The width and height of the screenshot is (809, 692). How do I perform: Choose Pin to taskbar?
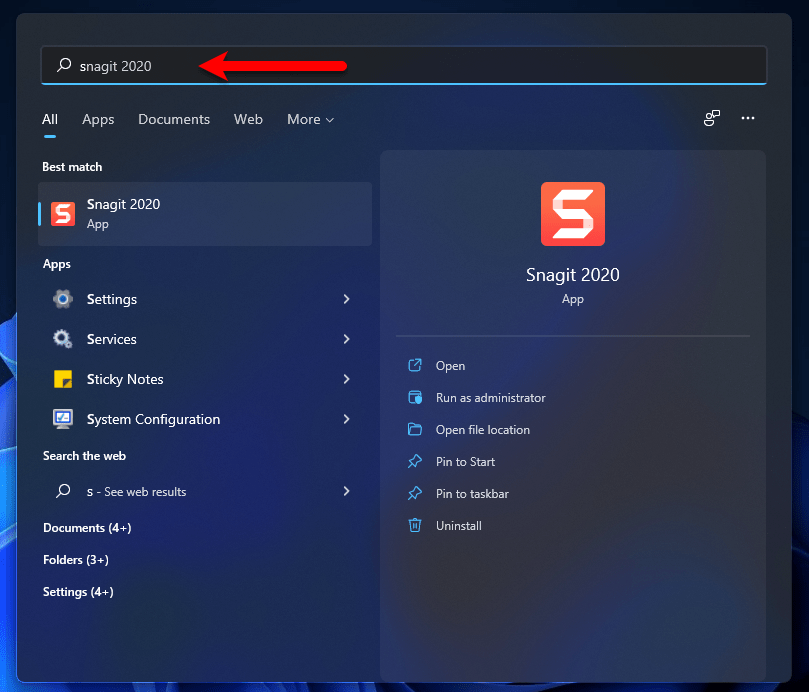coord(472,493)
